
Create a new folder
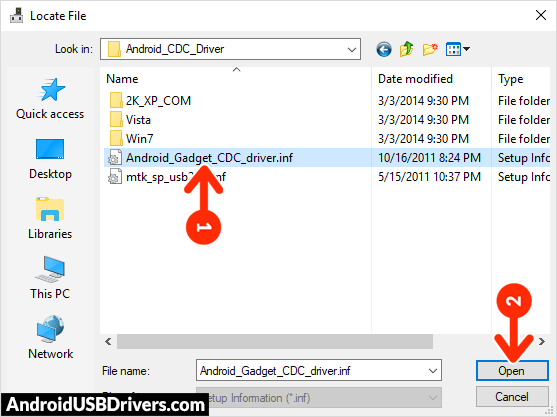pyautogui.click(x=429, y=49)
